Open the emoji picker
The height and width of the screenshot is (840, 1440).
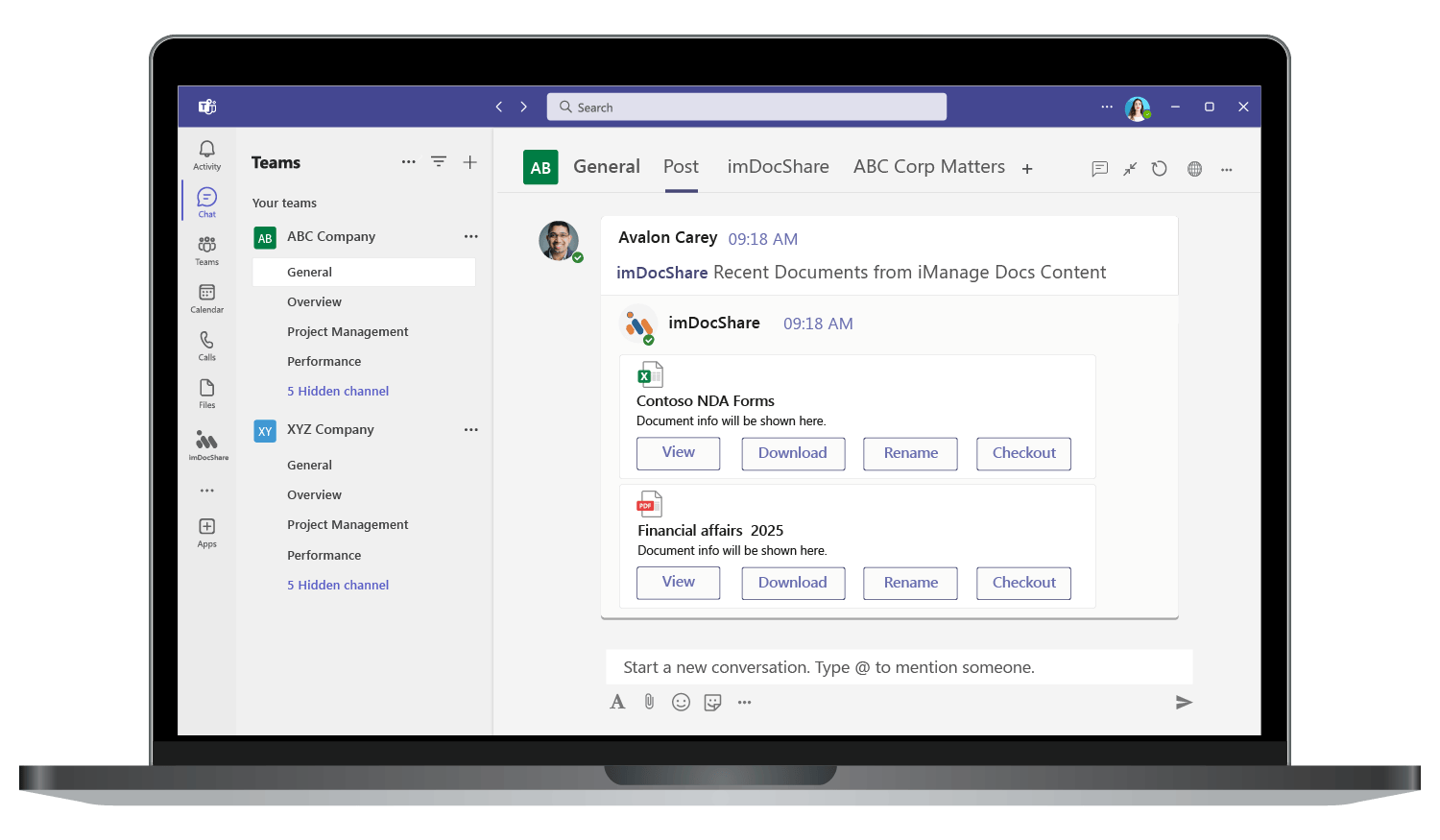(681, 702)
